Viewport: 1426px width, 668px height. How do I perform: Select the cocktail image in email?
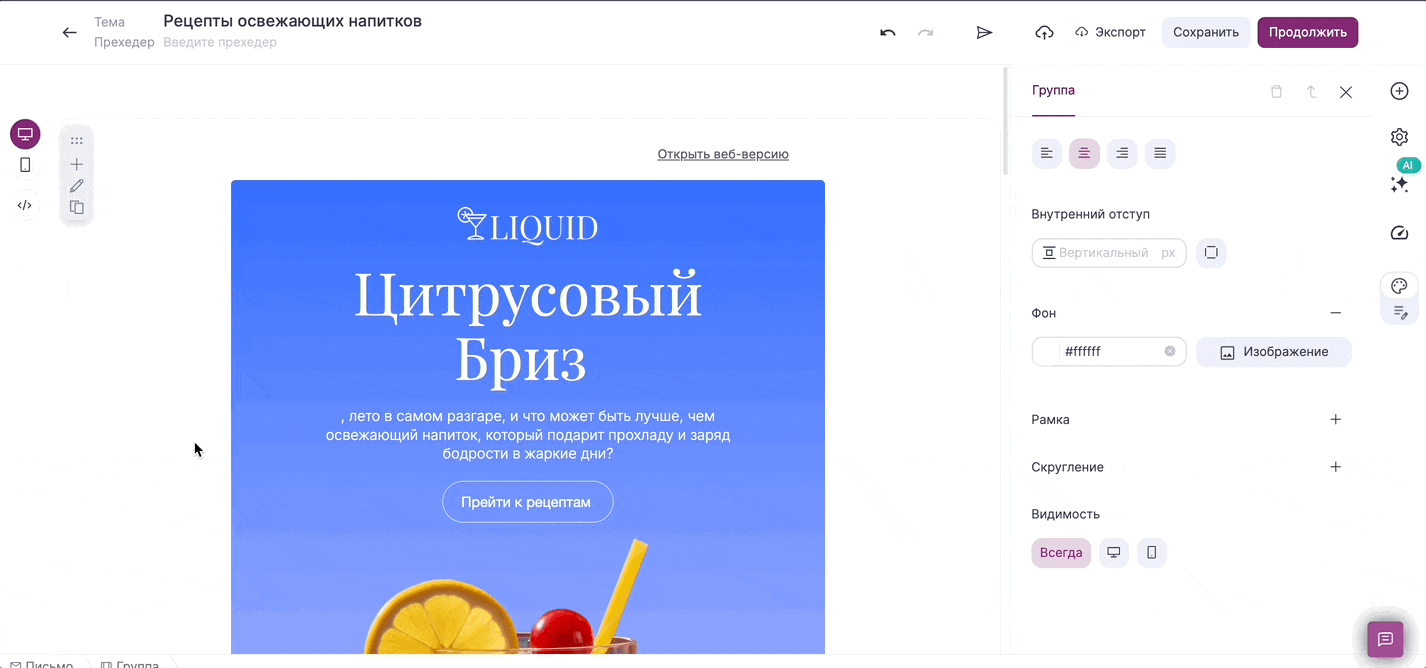[527, 596]
